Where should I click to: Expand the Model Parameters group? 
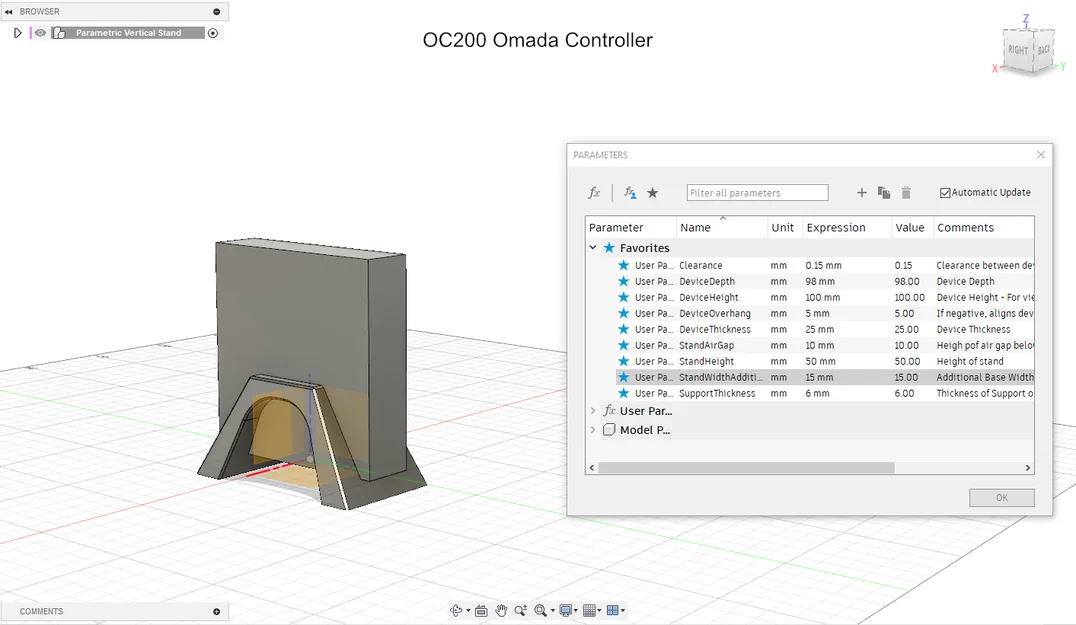click(x=592, y=429)
